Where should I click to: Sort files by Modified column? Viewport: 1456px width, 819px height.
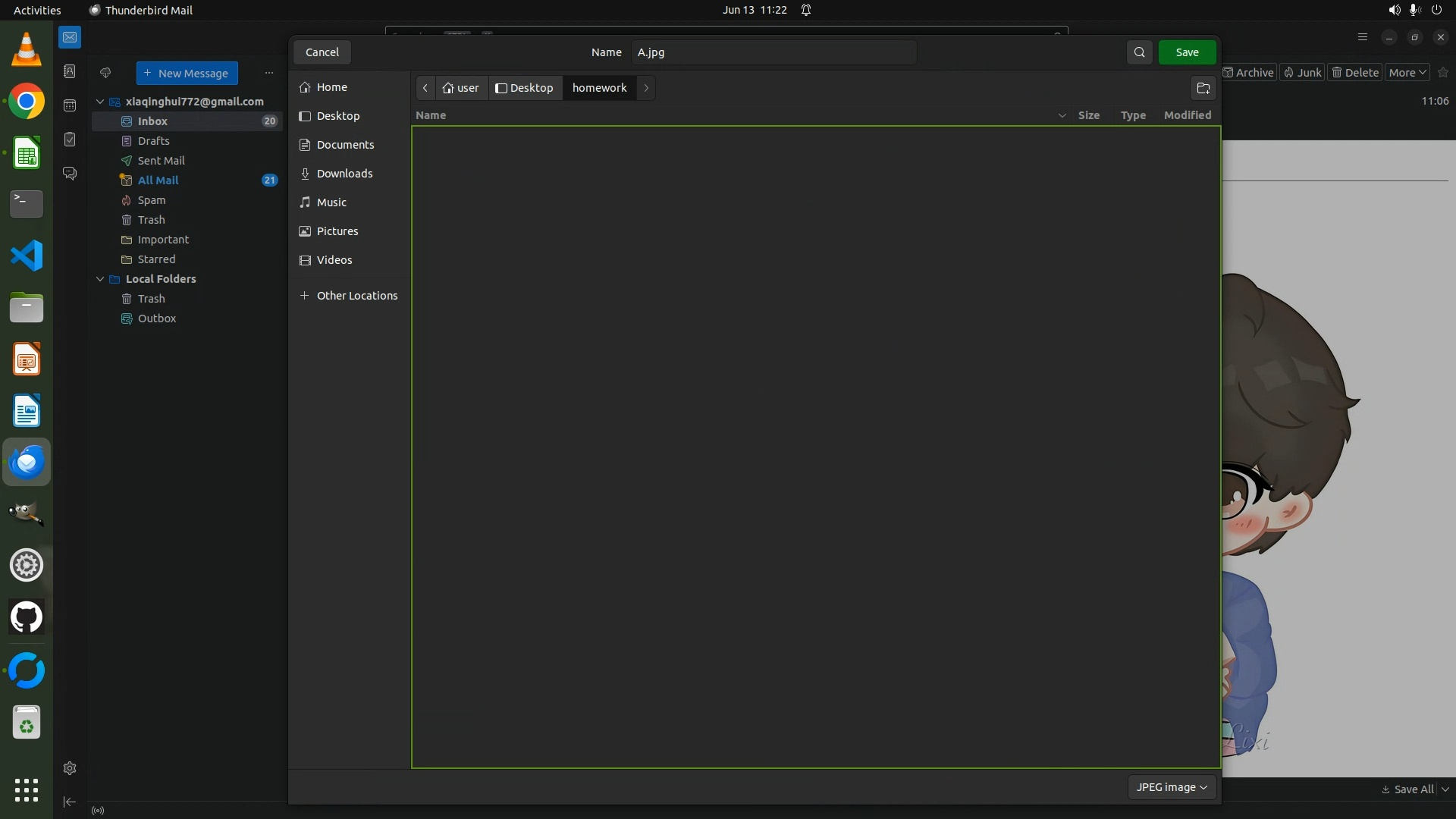(x=1187, y=115)
